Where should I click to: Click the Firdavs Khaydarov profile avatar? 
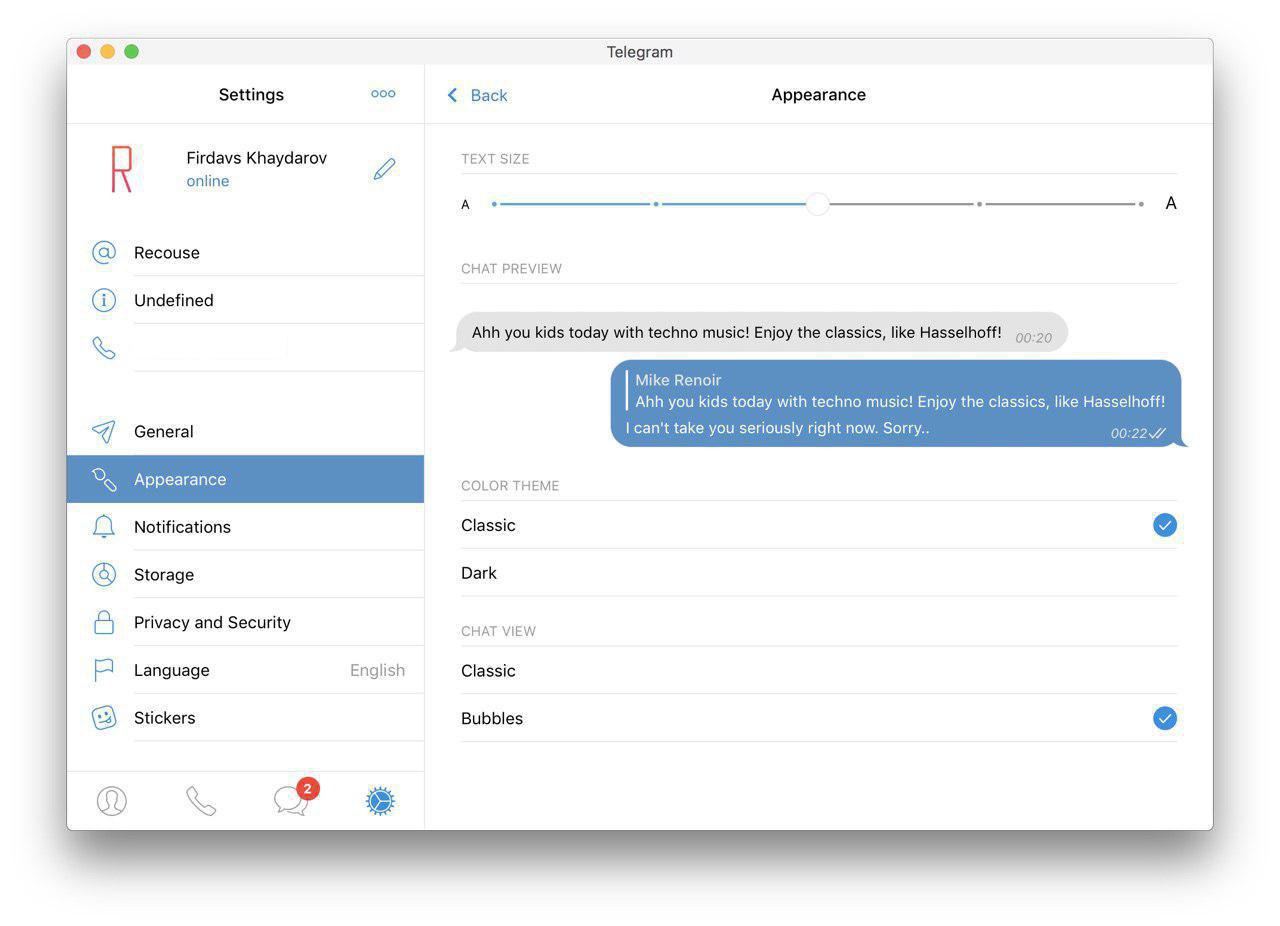[x=122, y=169]
